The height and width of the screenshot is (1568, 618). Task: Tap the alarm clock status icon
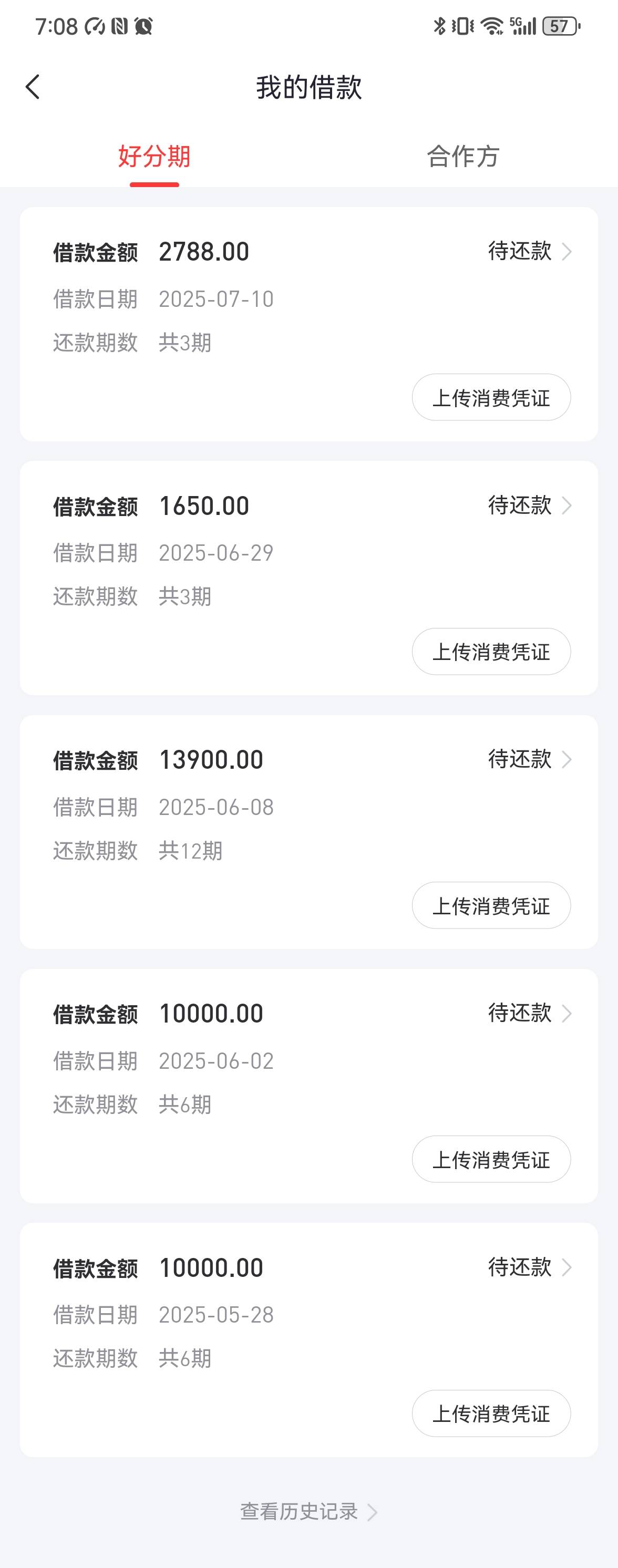click(x=143, y=26)
